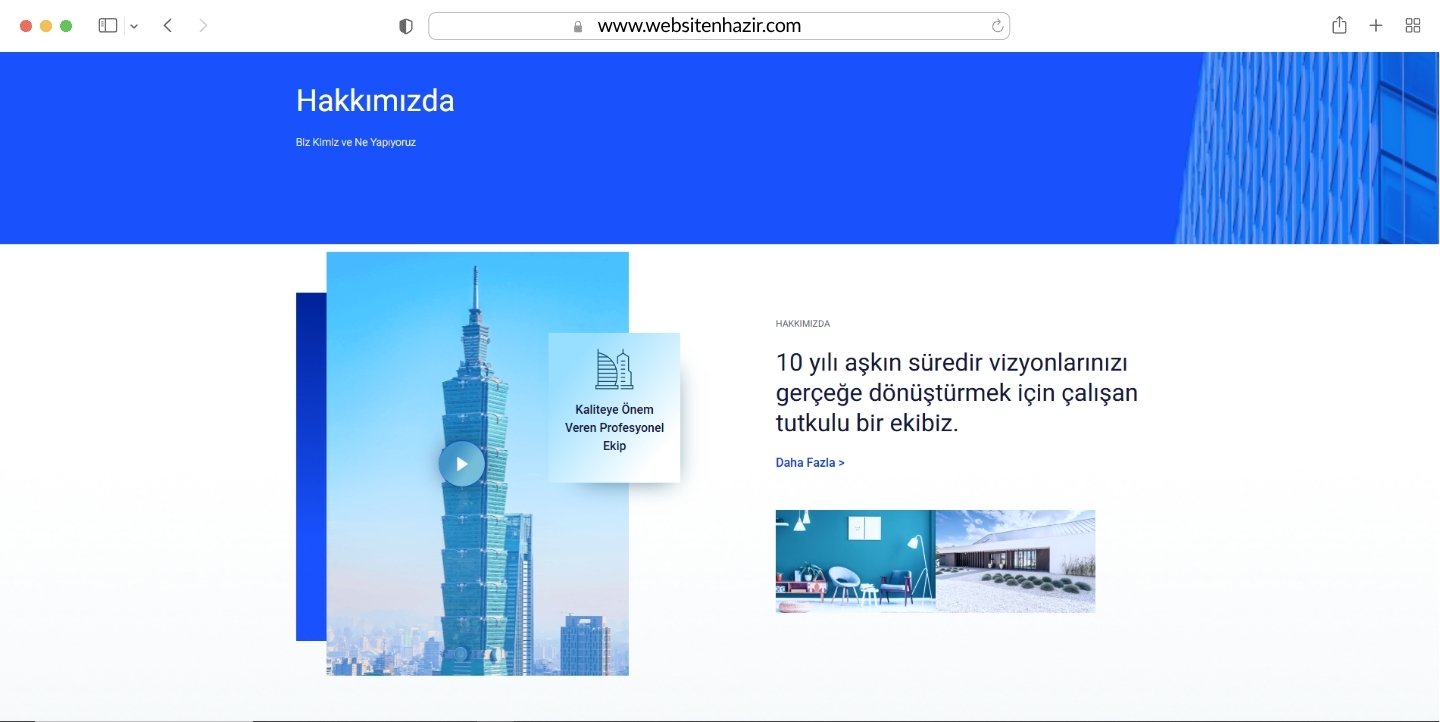The height and width of the screenshot is (722, 1440).
Task: Open the Share menu icon
Action: click(1340, 25)
